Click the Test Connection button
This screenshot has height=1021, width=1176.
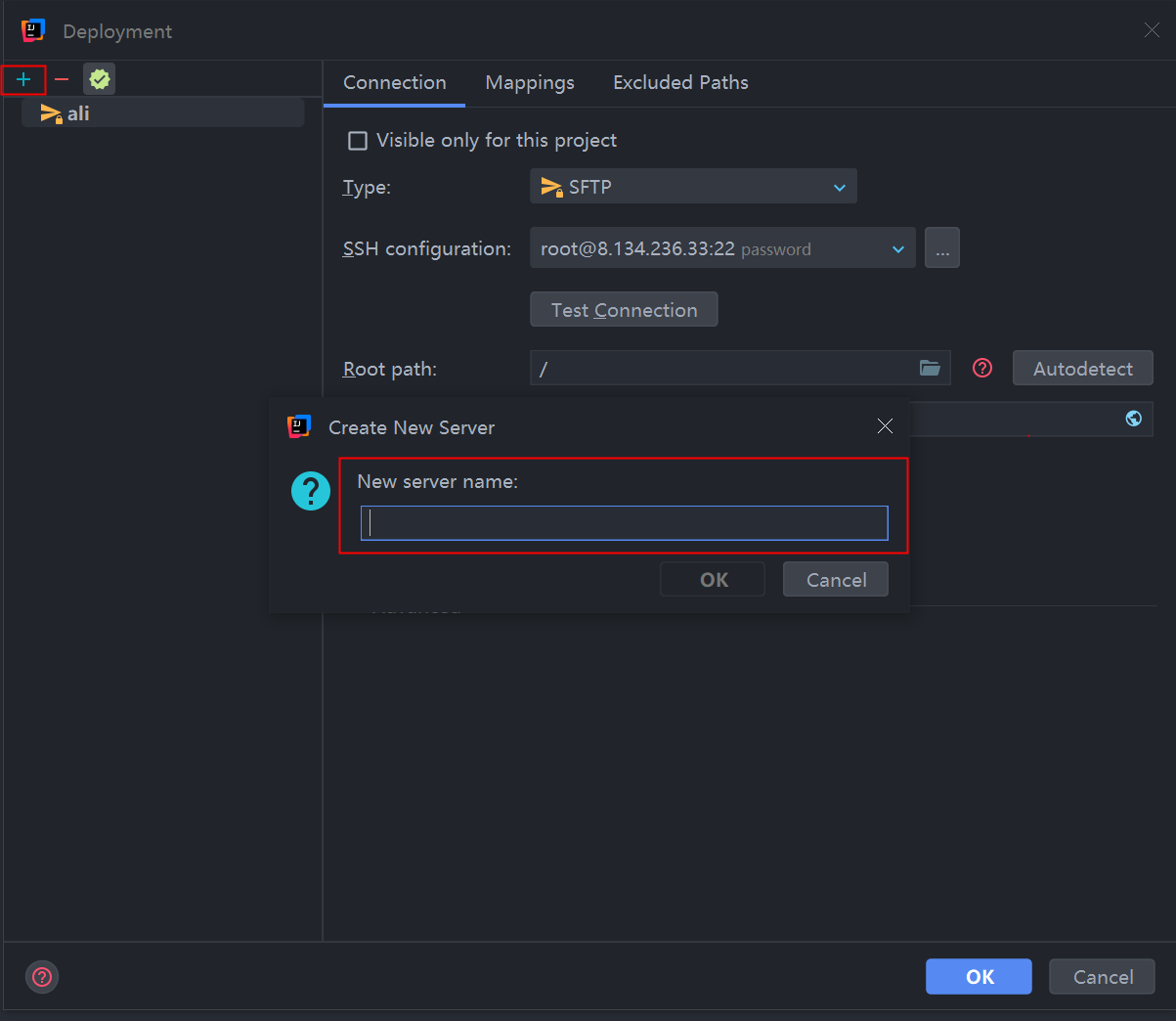click(x=624, y=310)
